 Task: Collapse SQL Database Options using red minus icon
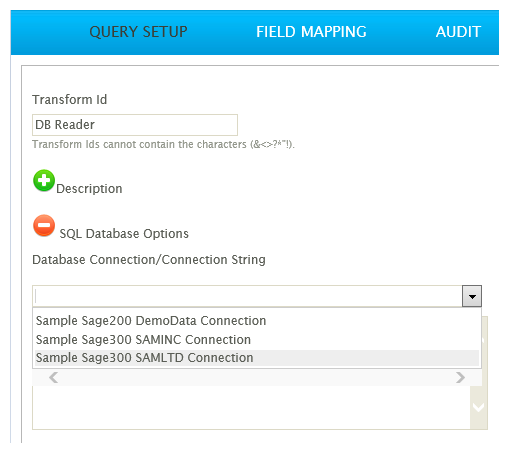tap(44, 225)
